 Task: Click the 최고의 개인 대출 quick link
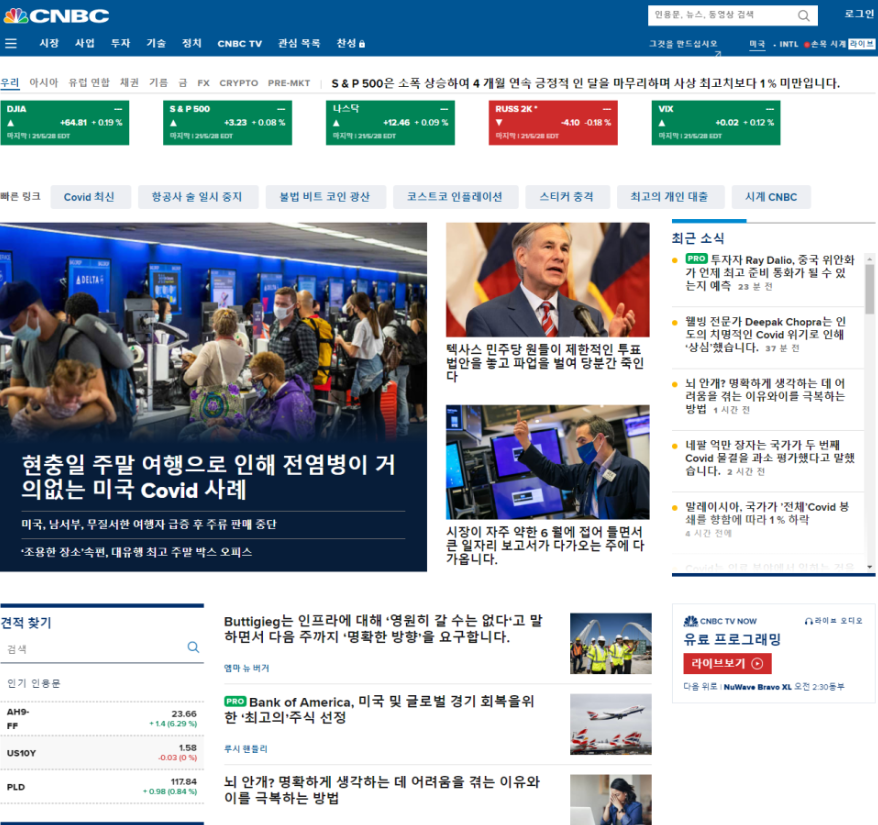(x=670, y=197)
